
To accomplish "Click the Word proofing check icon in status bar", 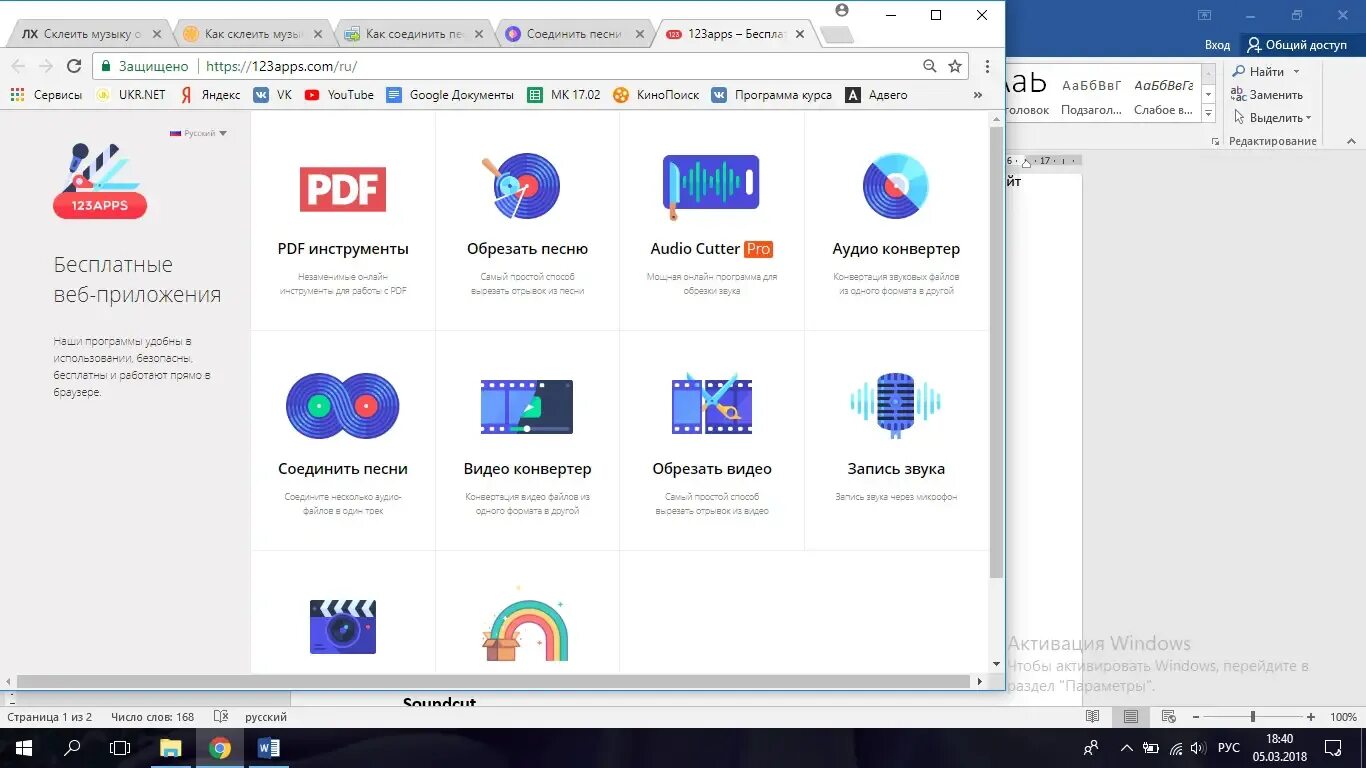I will click(x=221, y=717).
